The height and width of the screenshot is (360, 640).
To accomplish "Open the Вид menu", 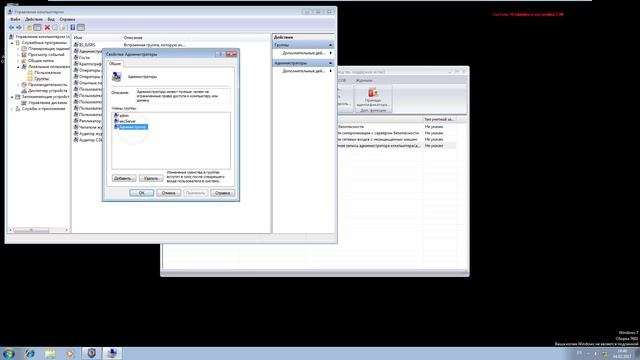I will click(51, 19).
